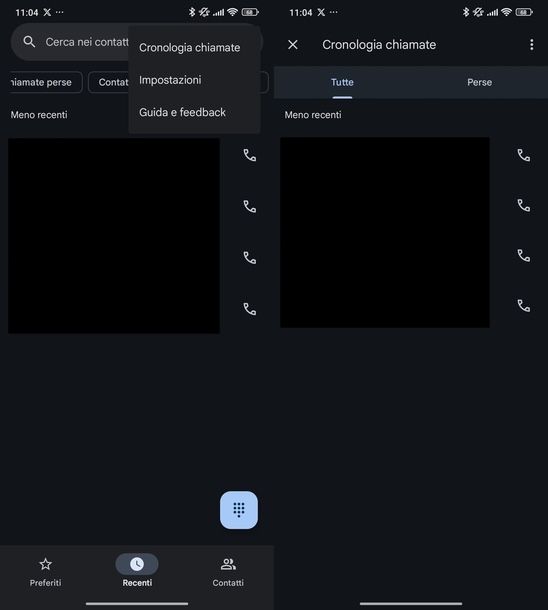Open the dial pad floating button
This screenshot has width=548, height=610.
tap(239, 510)
